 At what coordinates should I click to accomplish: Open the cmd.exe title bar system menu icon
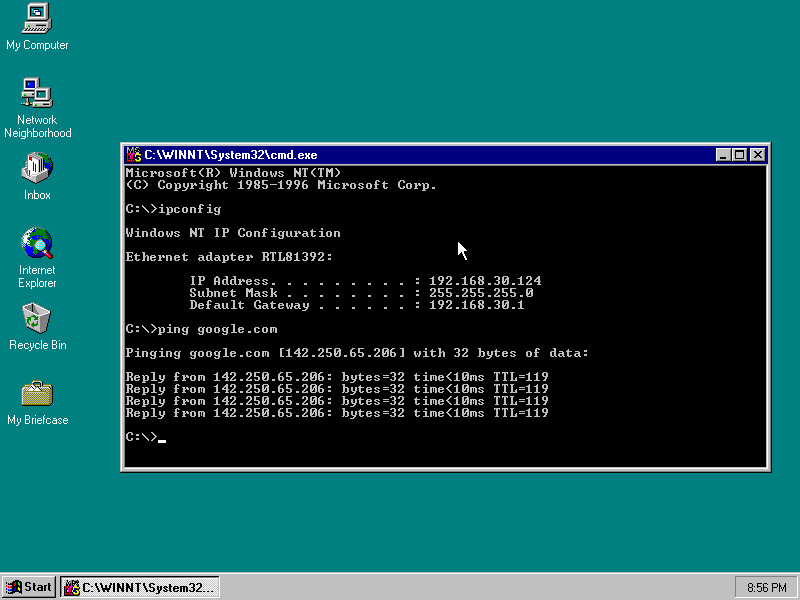point(133,155)
